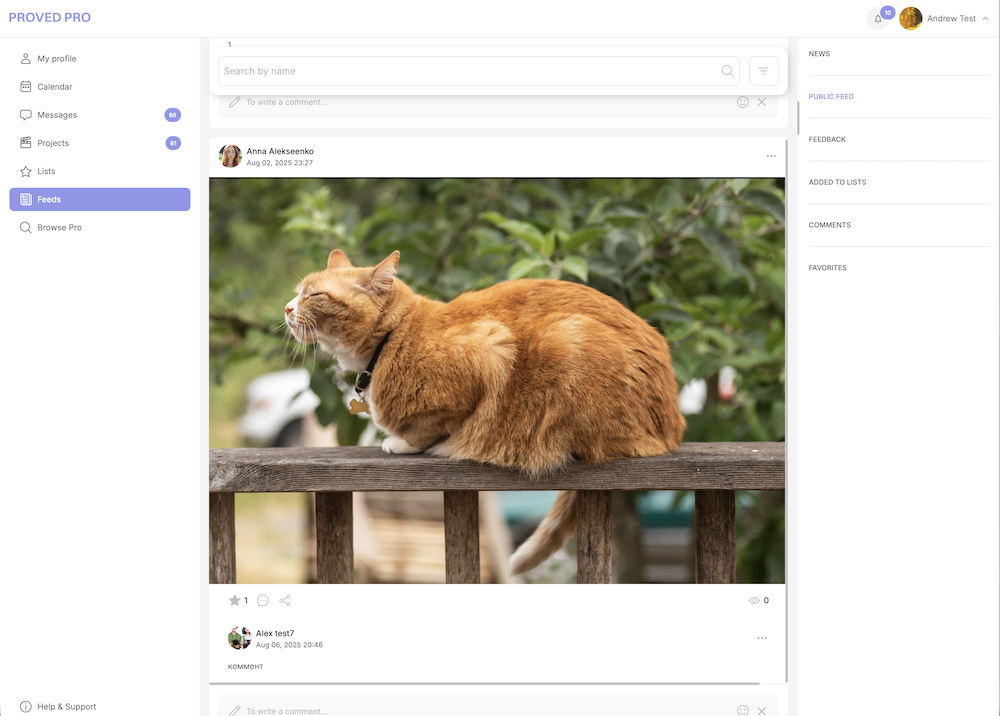
Task: Open emoji picker in the top comment box
Action: click(742, 102)
